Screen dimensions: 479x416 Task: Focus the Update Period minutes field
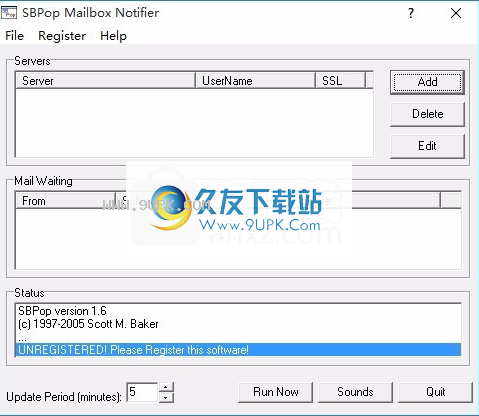pos(142,392)
